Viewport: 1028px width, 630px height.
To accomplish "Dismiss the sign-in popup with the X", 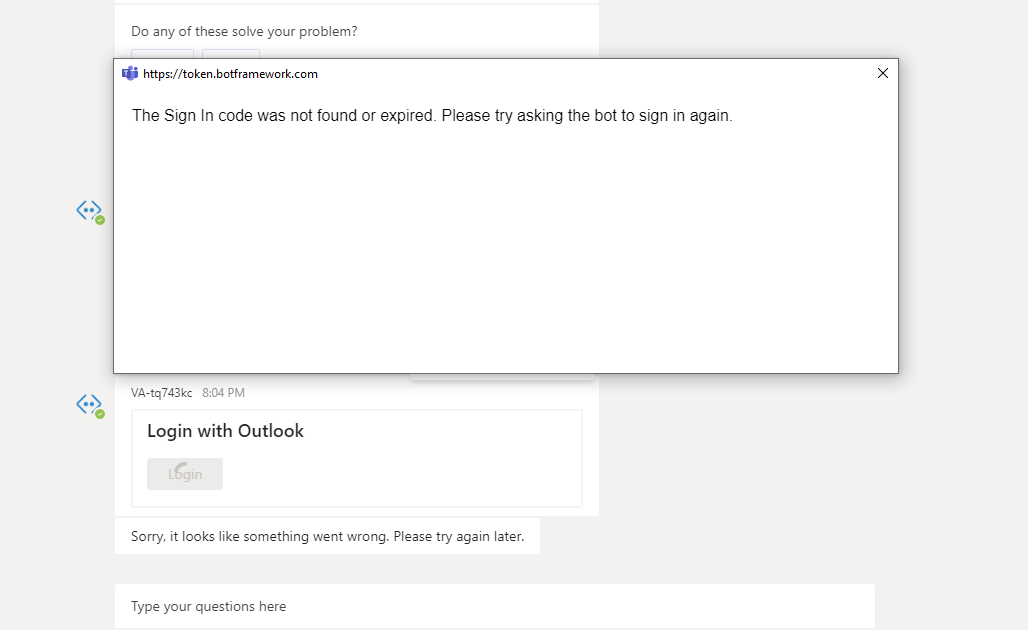I will pyautogui.click(x=883, y=73).
